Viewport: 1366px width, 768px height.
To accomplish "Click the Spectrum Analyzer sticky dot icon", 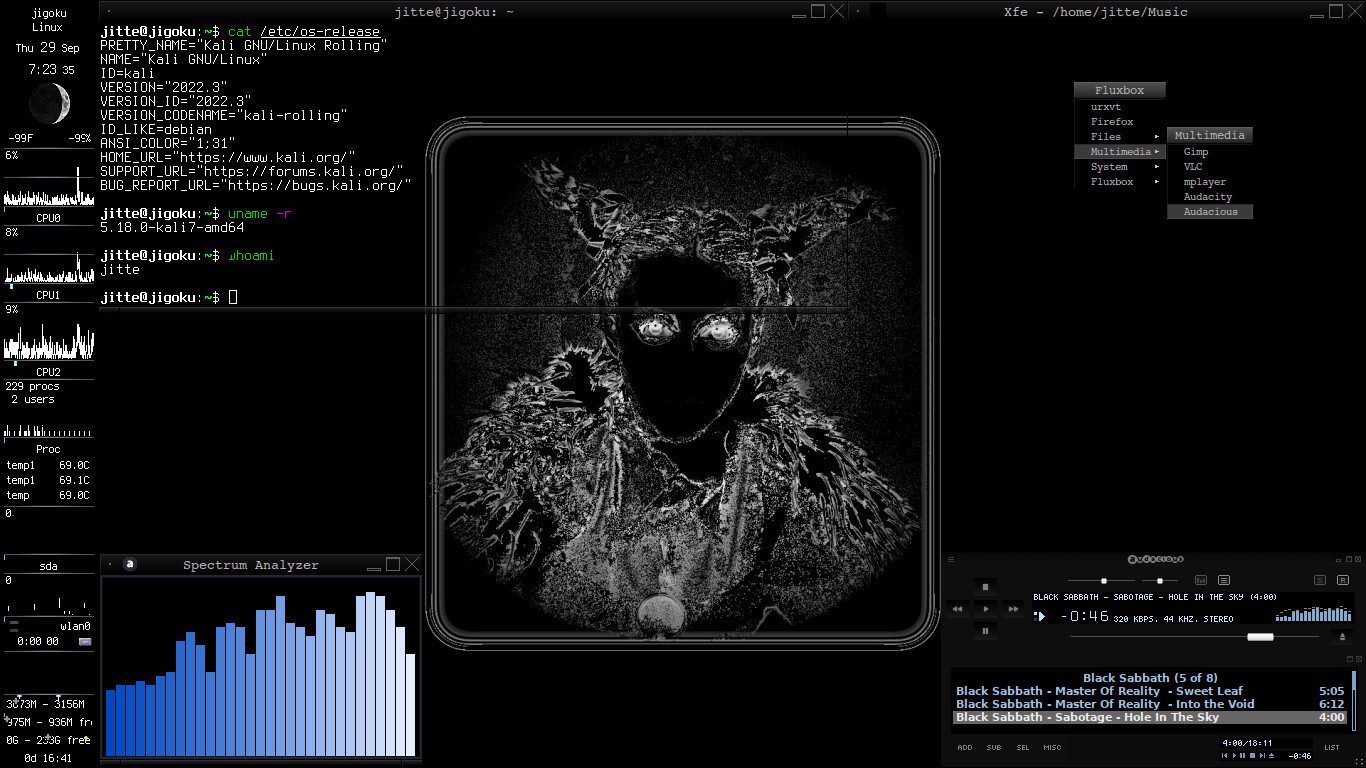I will tap(109, 564).
